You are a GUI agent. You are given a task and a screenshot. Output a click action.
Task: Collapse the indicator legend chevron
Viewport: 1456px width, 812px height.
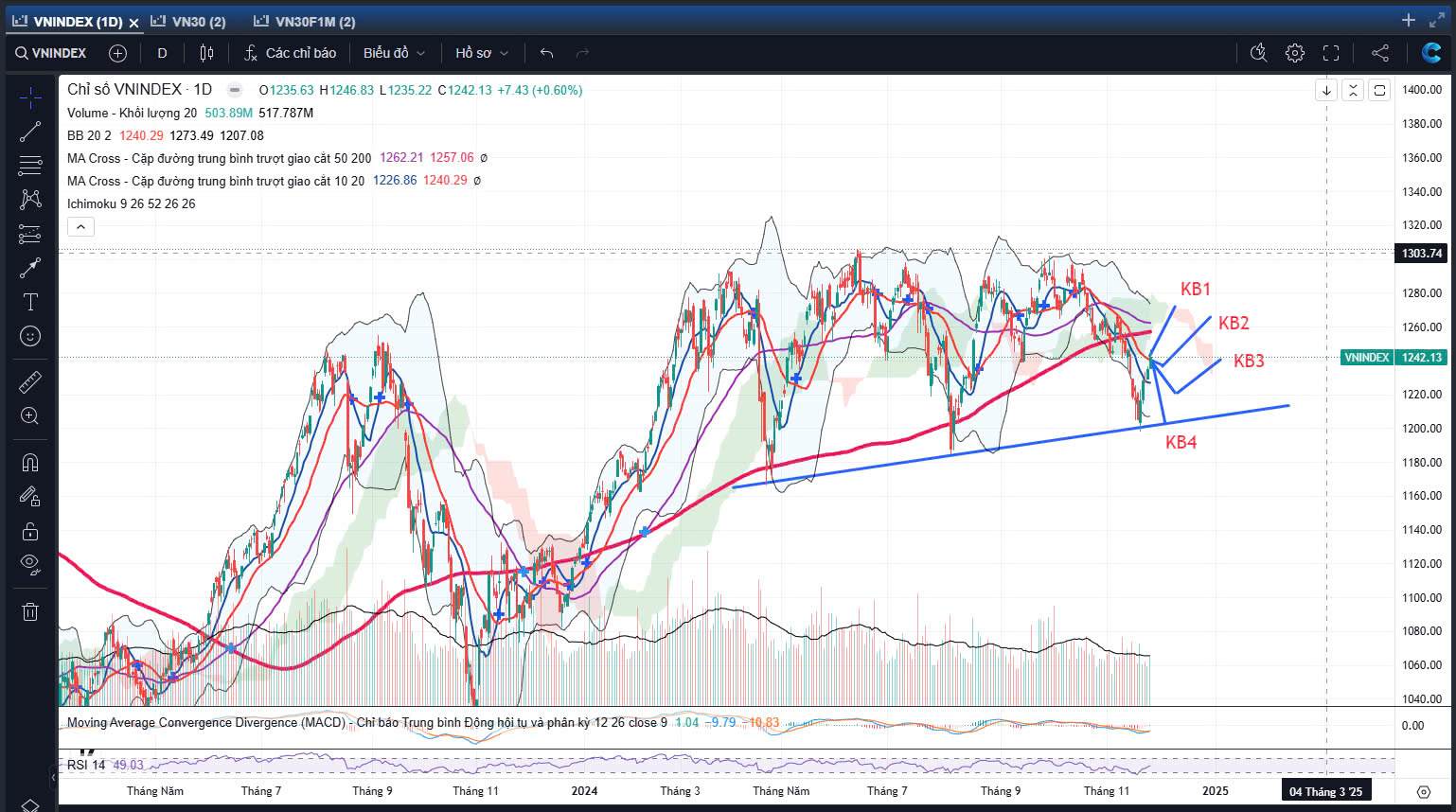pos(80,226)
